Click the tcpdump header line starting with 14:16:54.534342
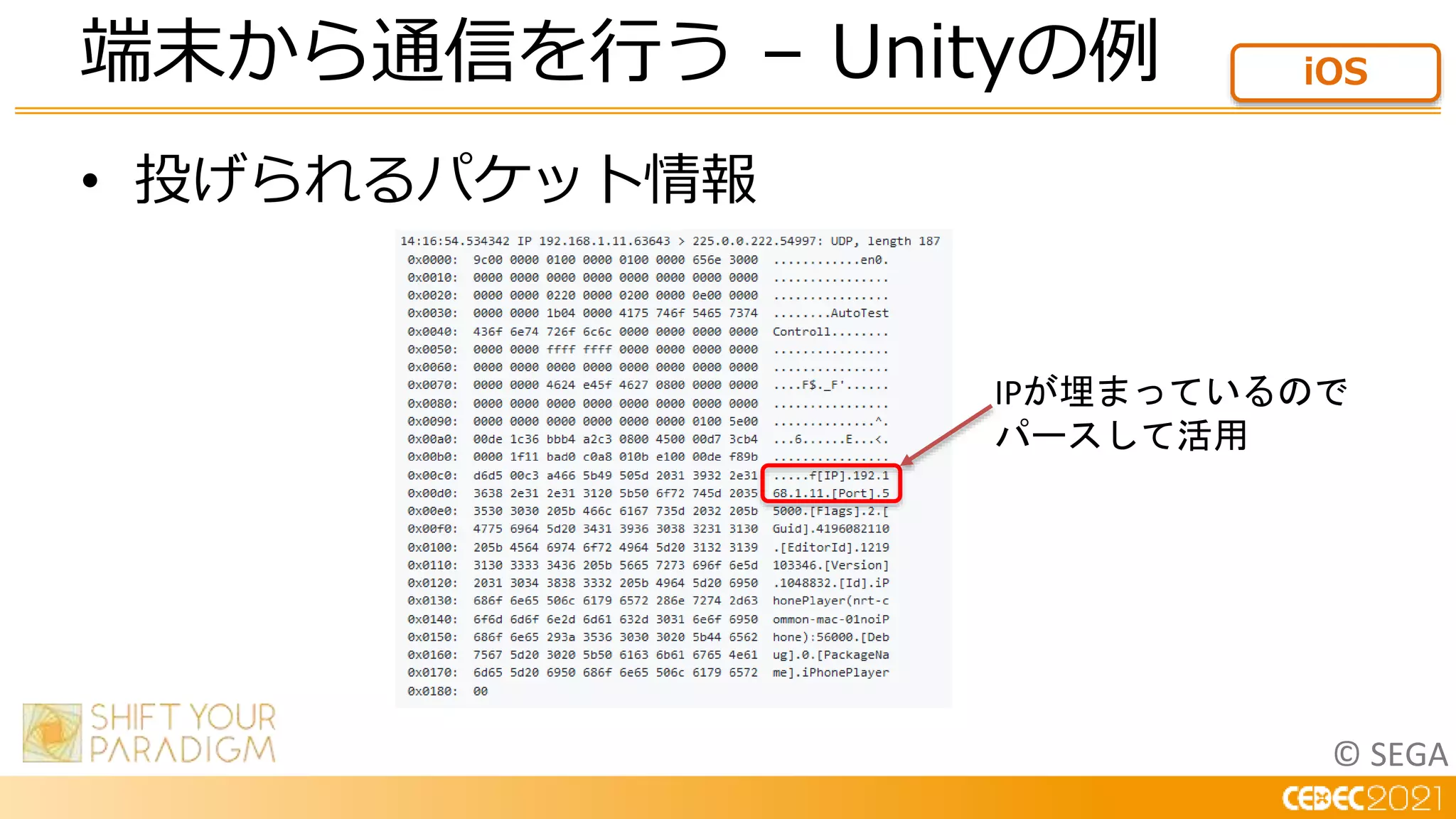 (x=670, y=241)
